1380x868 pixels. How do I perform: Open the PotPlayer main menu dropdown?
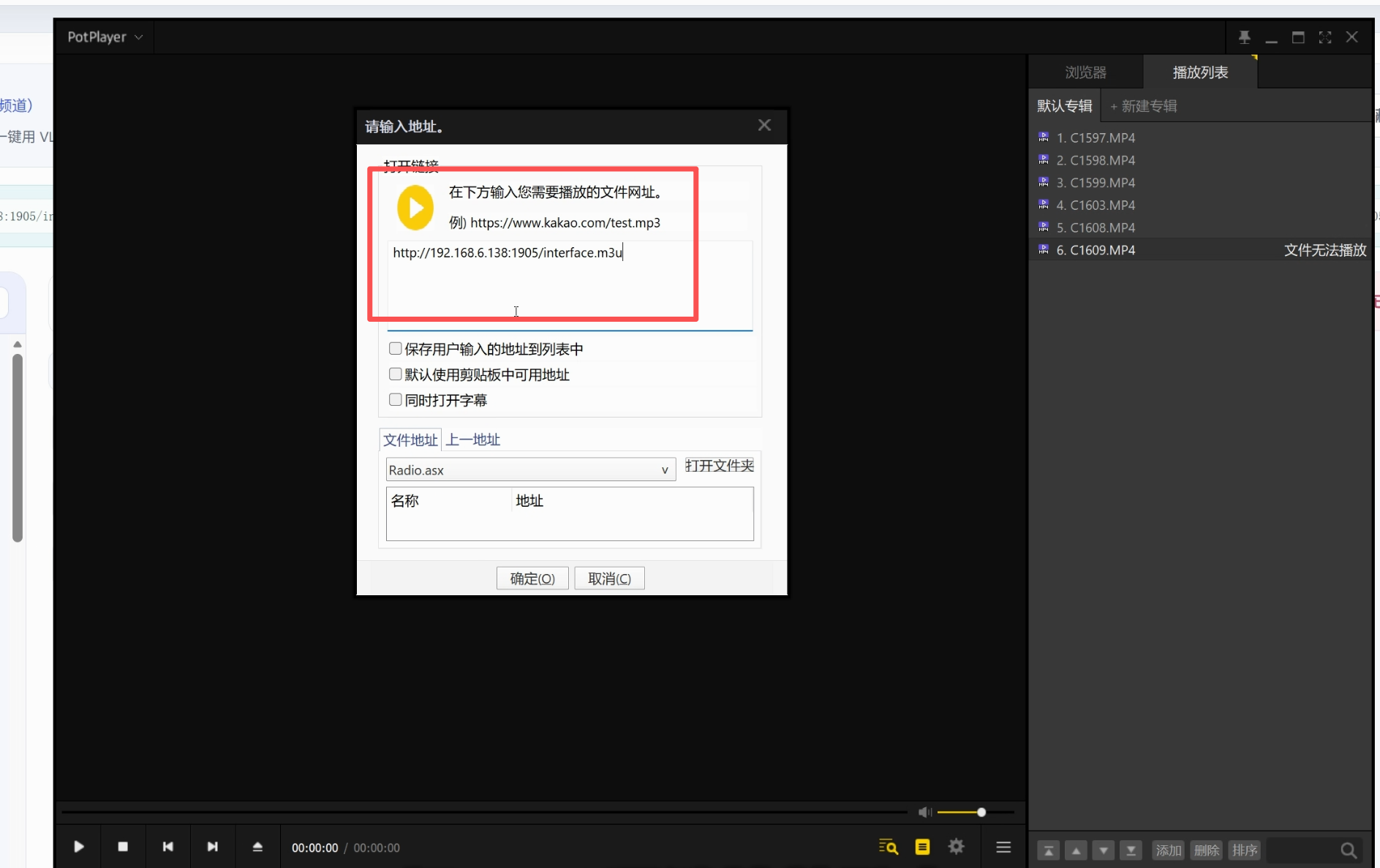coord(105,37)
